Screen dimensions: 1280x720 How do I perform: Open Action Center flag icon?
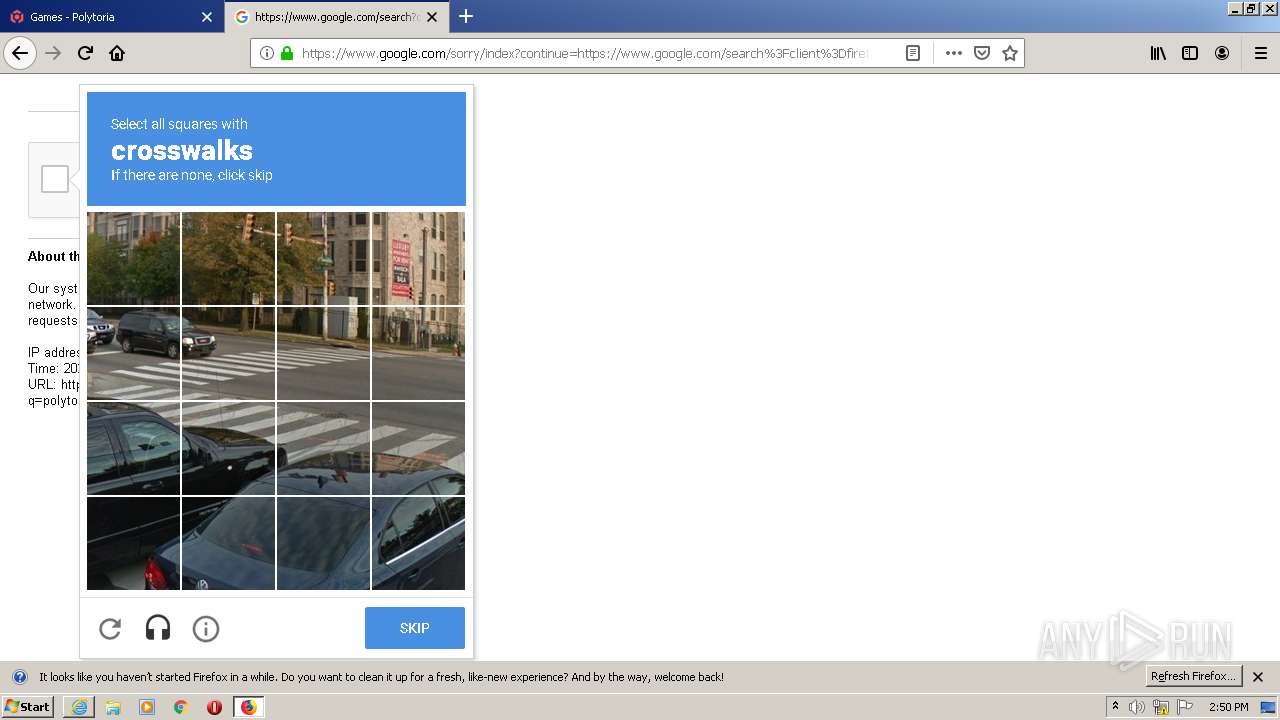point(1185,707)
